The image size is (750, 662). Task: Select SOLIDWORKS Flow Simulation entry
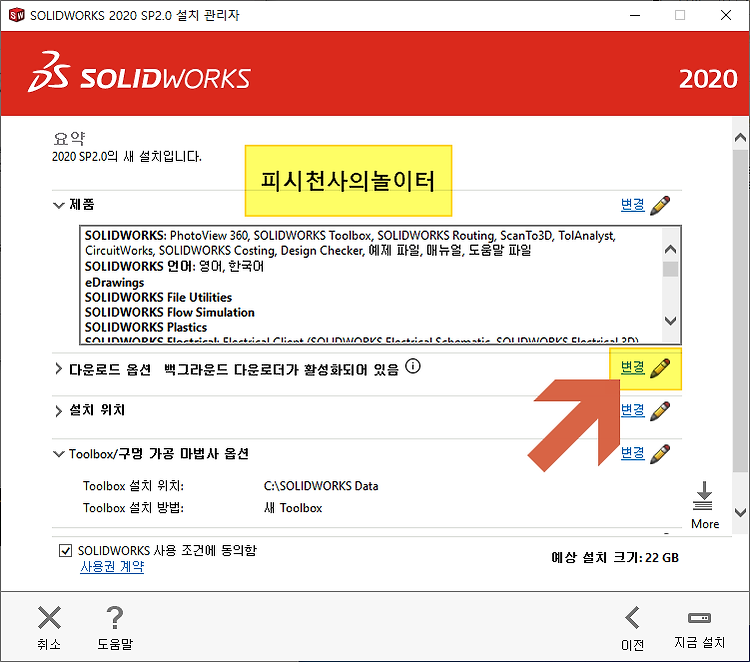point(170,312)
